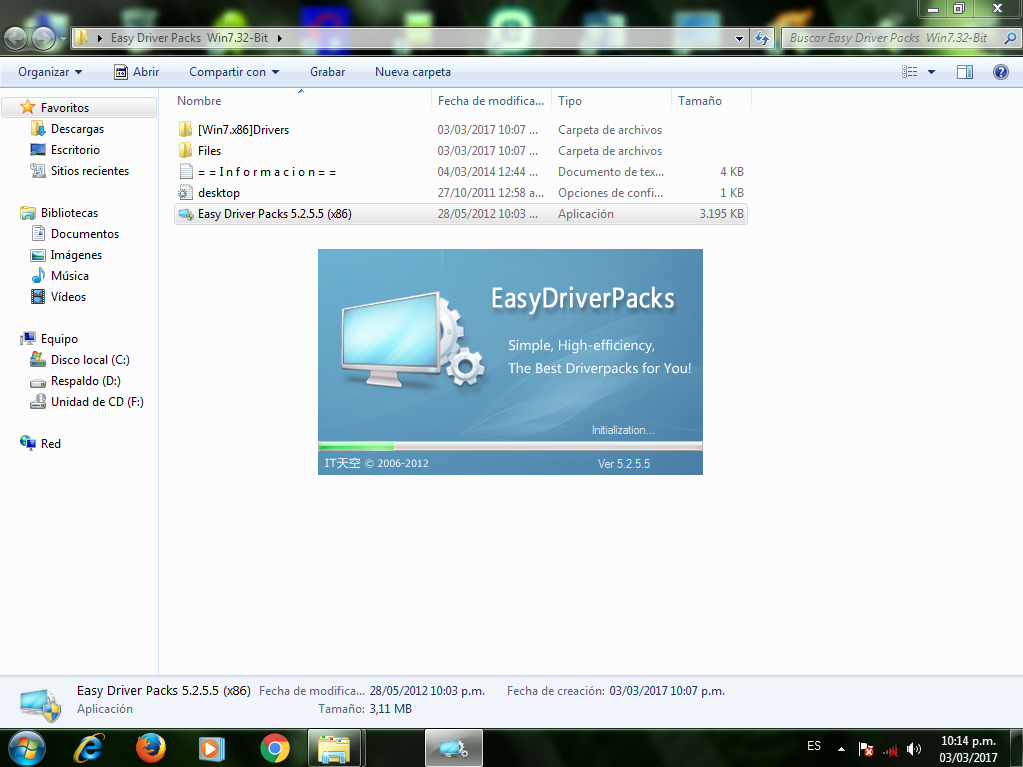Screen dimensions: 1023x767
Task: Select Red in navigation pane
Action: pos(40,444)
